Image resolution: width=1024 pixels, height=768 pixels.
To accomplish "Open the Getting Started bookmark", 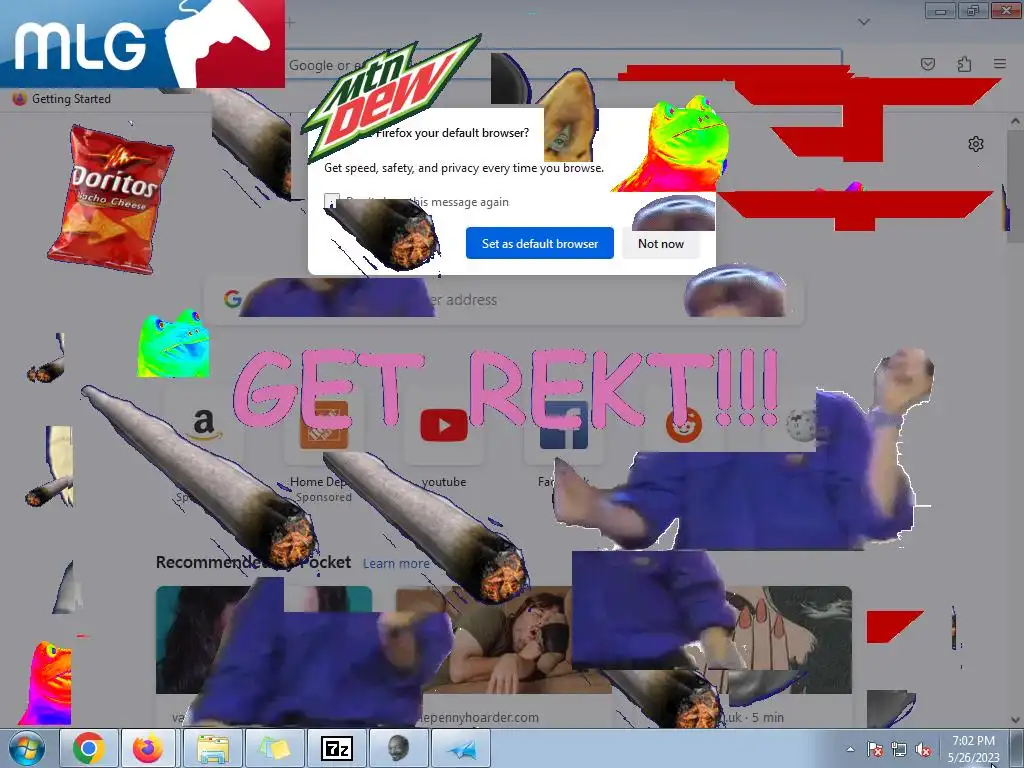I will 62,99.
